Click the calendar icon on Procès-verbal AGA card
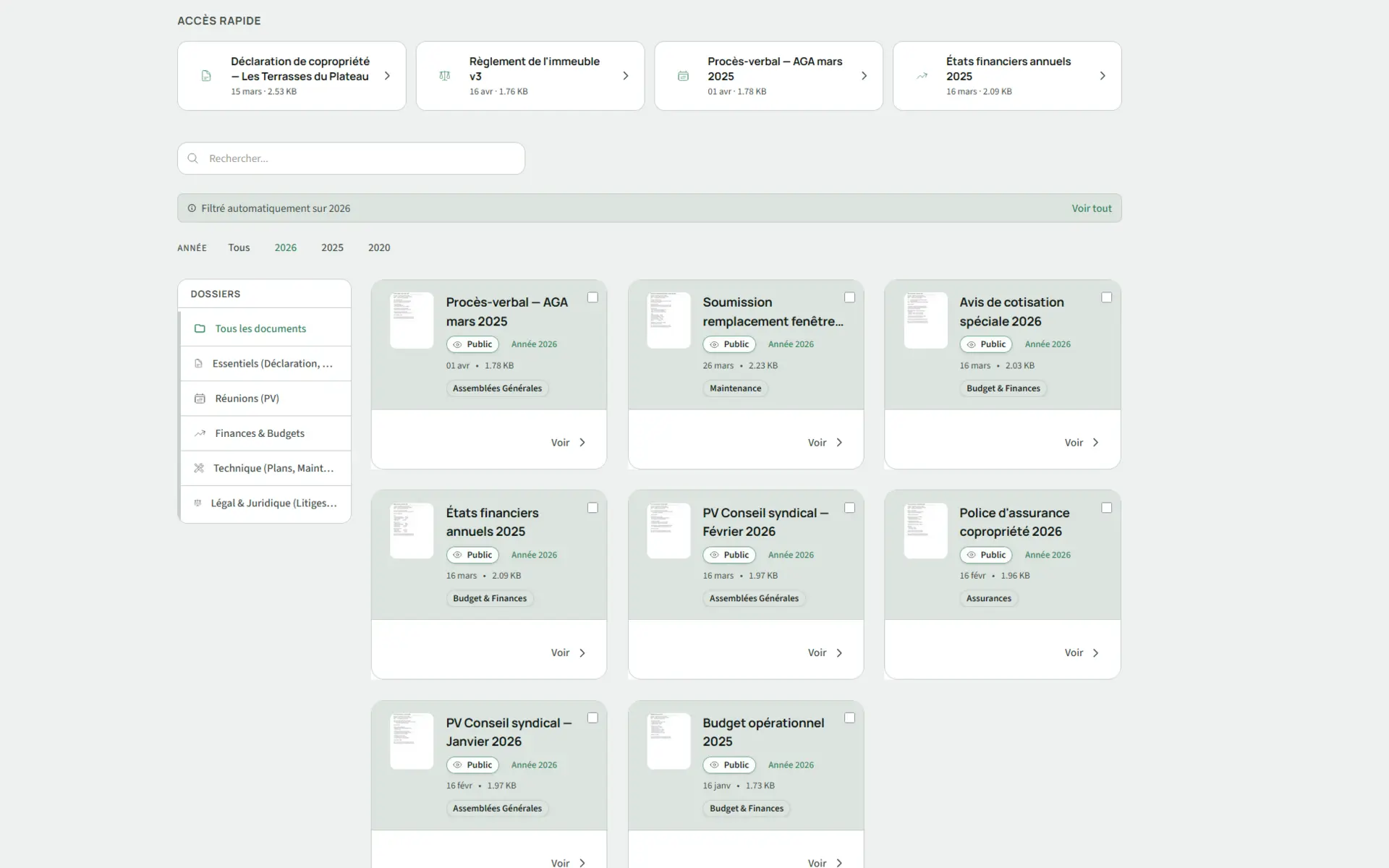This screenshot has width=1389, height=868. tap(683, 75)
